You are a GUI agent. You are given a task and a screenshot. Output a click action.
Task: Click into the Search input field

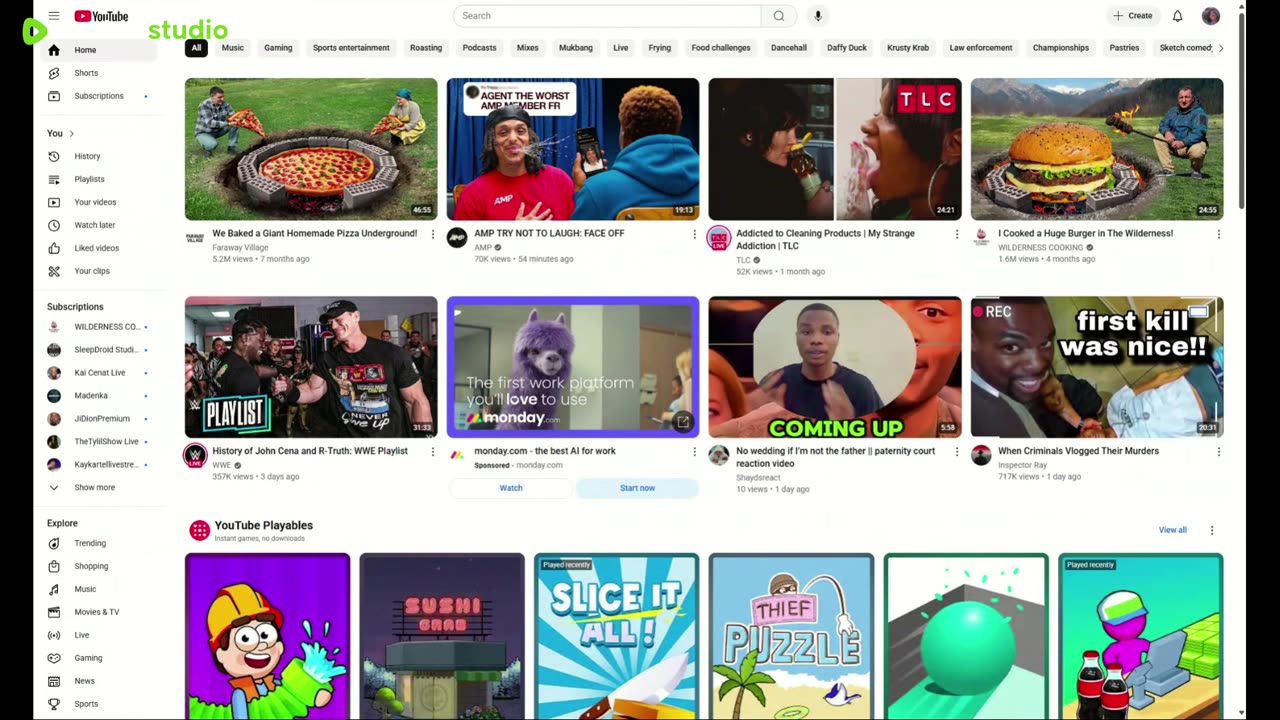[x=607, y=16]
